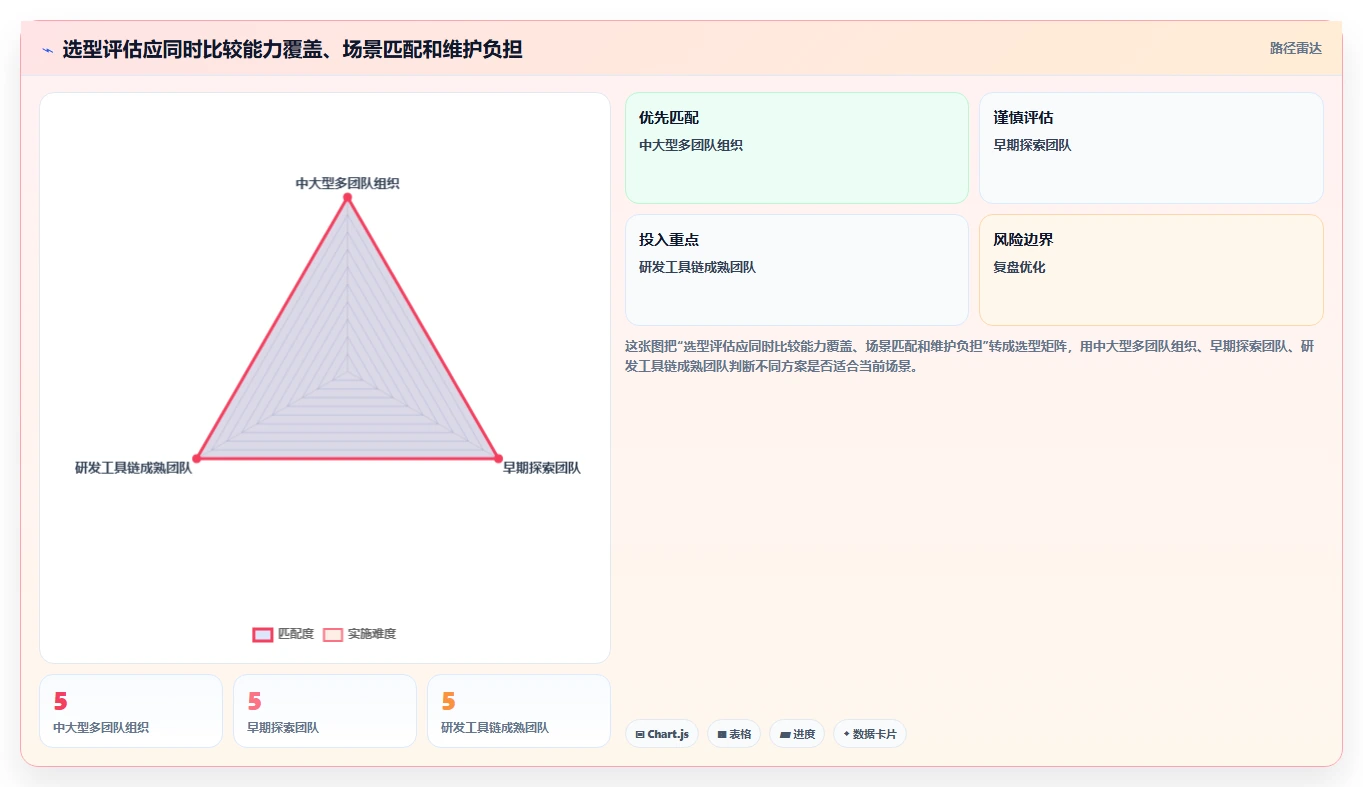
Task: Click the 路径雷达 label in header
Action: (x=1296, y=49)
